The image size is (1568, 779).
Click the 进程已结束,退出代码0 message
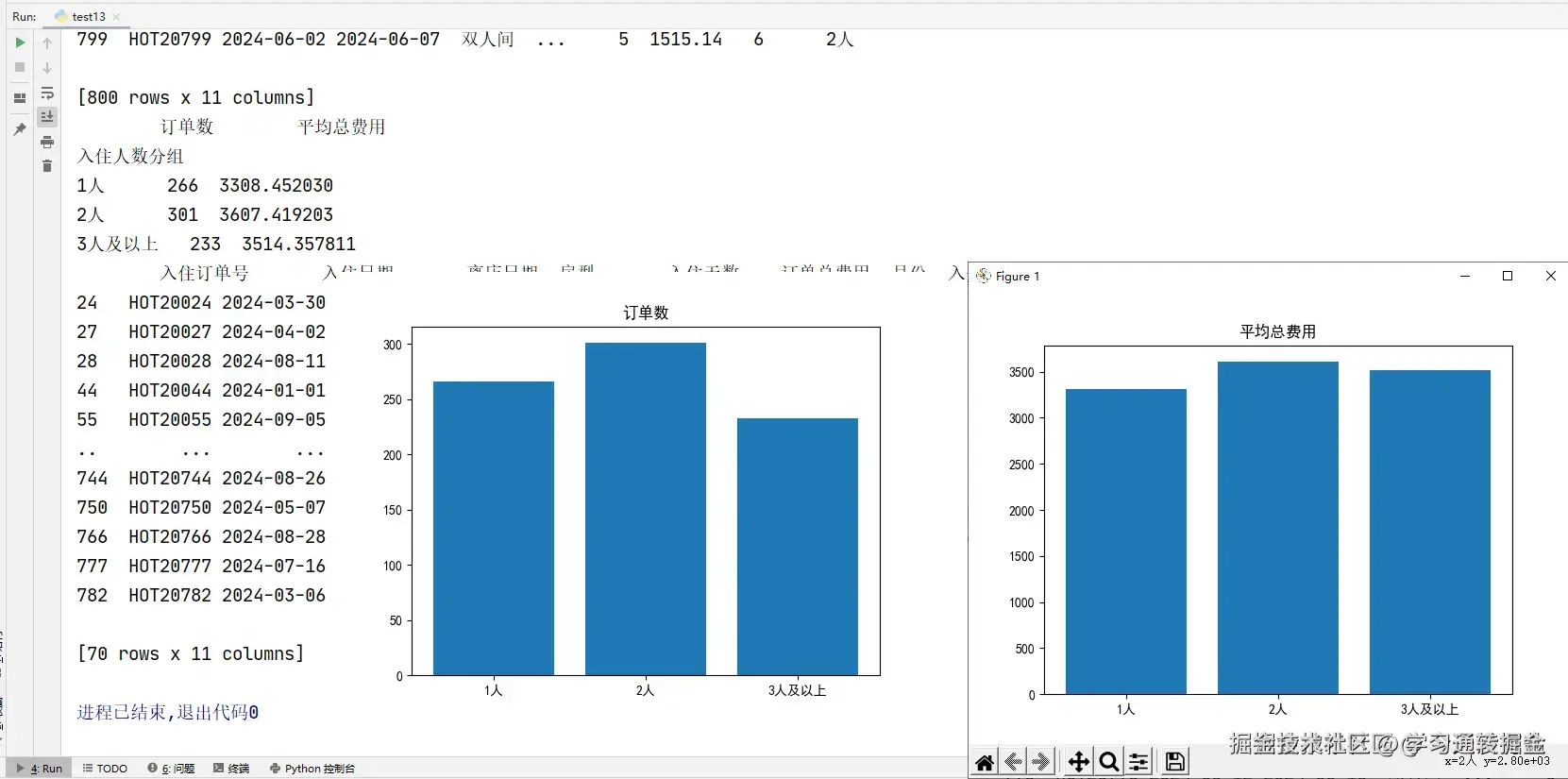click(168, 712)
